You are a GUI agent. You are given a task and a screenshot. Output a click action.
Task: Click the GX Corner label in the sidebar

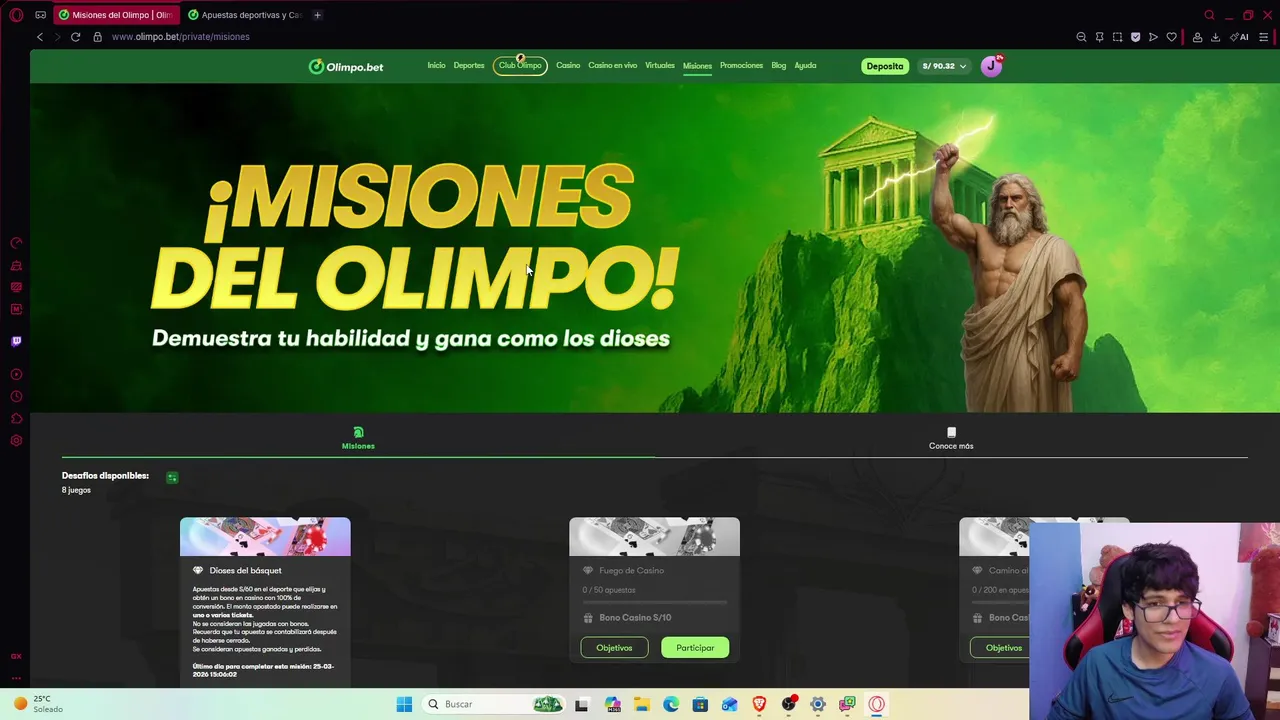click(16, 656)
